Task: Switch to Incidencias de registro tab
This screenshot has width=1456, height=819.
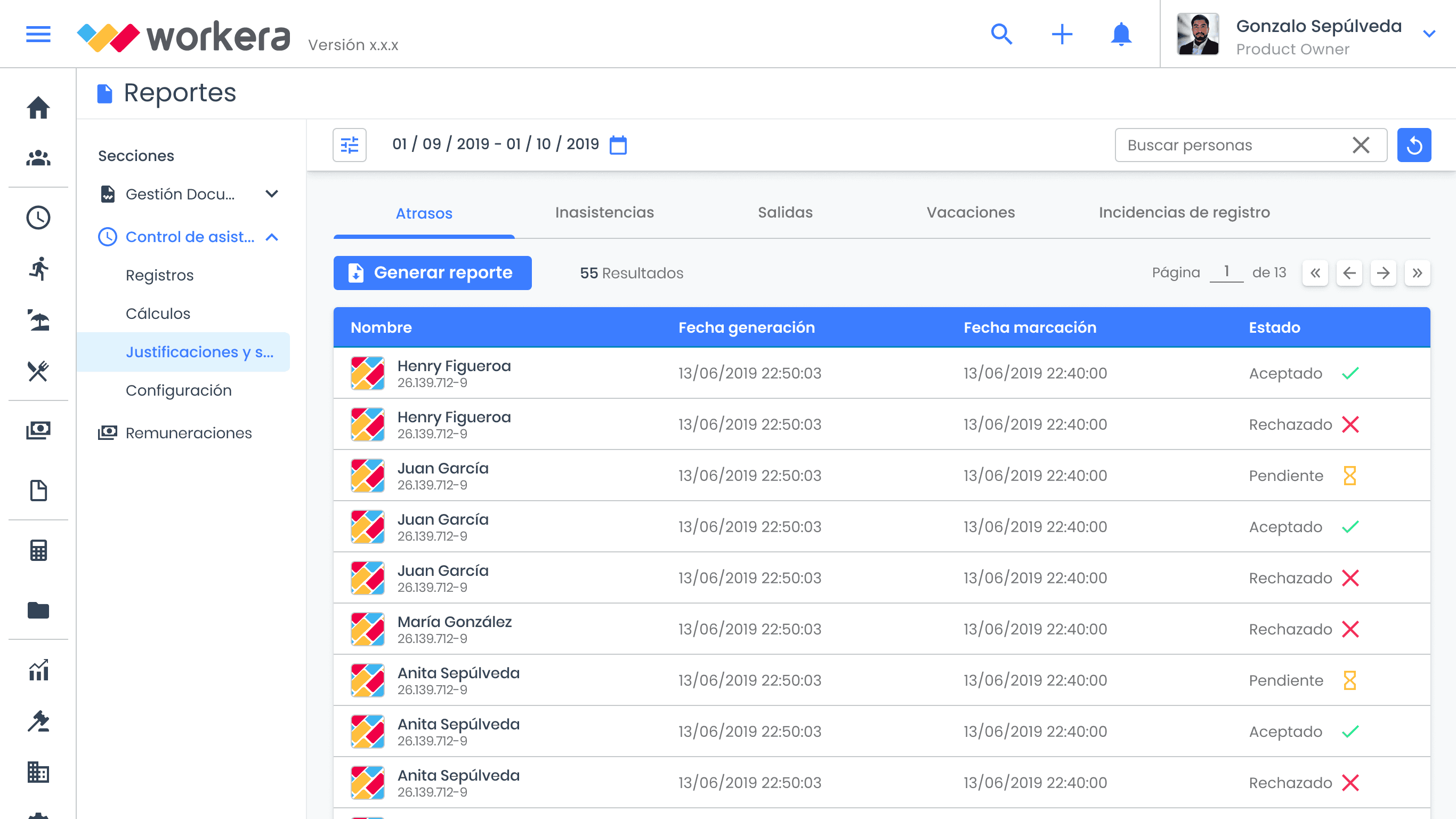Action: click(1184, 212)
